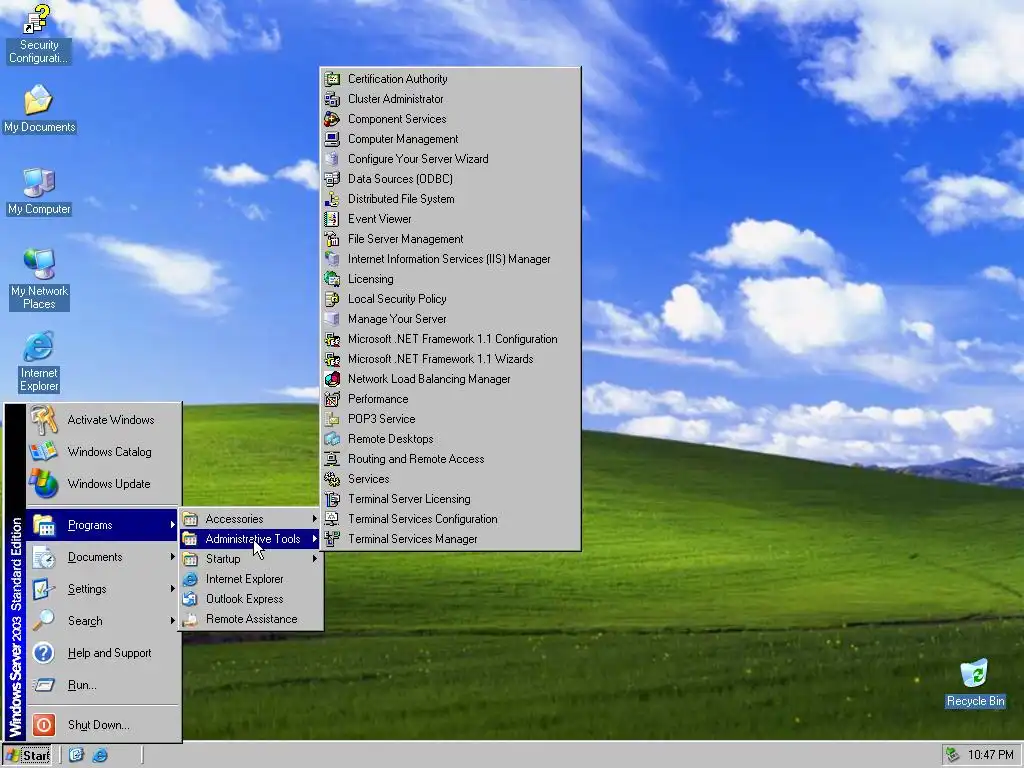
Task: Select Shut Down... in Start menu
Action: pos(103,725)
